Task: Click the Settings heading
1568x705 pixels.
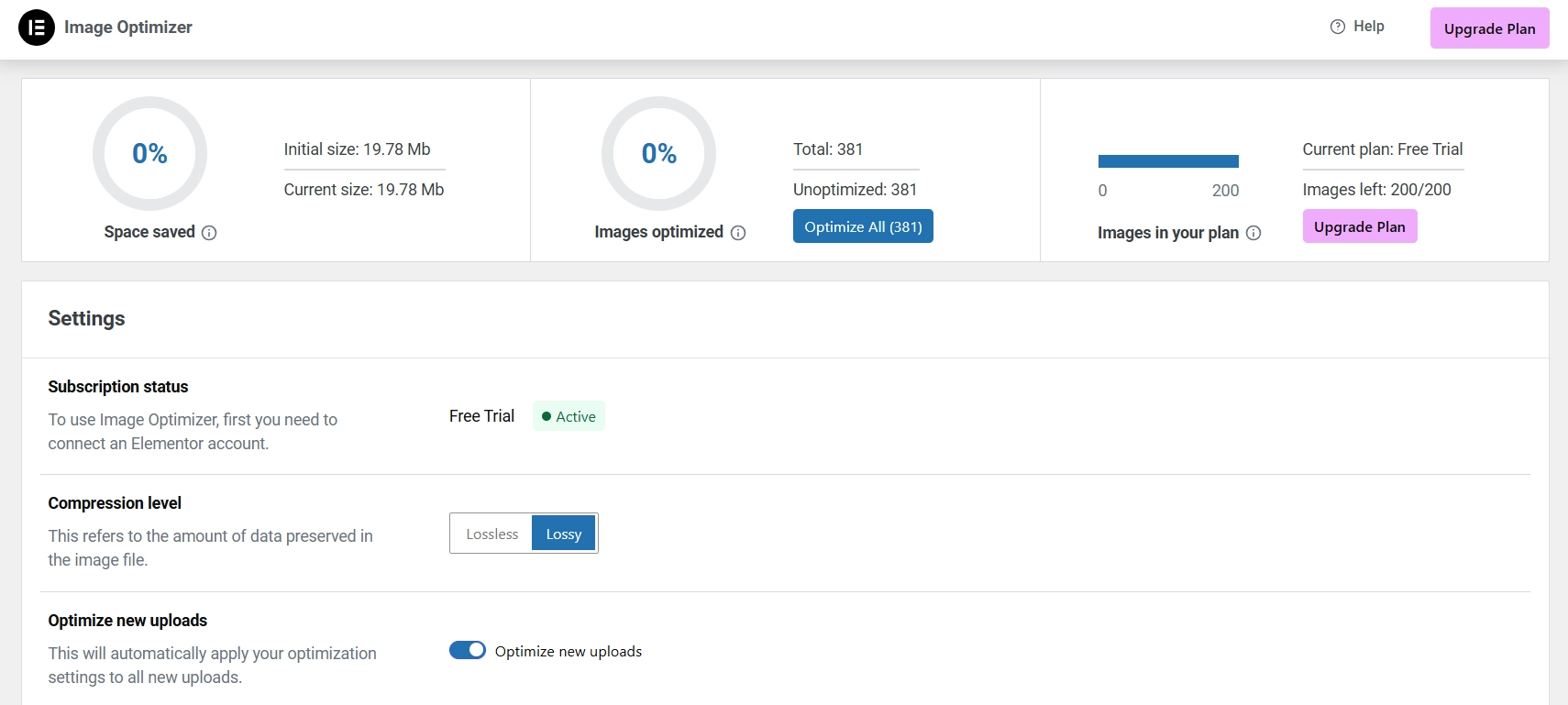Action: click(x=86, y=318)
